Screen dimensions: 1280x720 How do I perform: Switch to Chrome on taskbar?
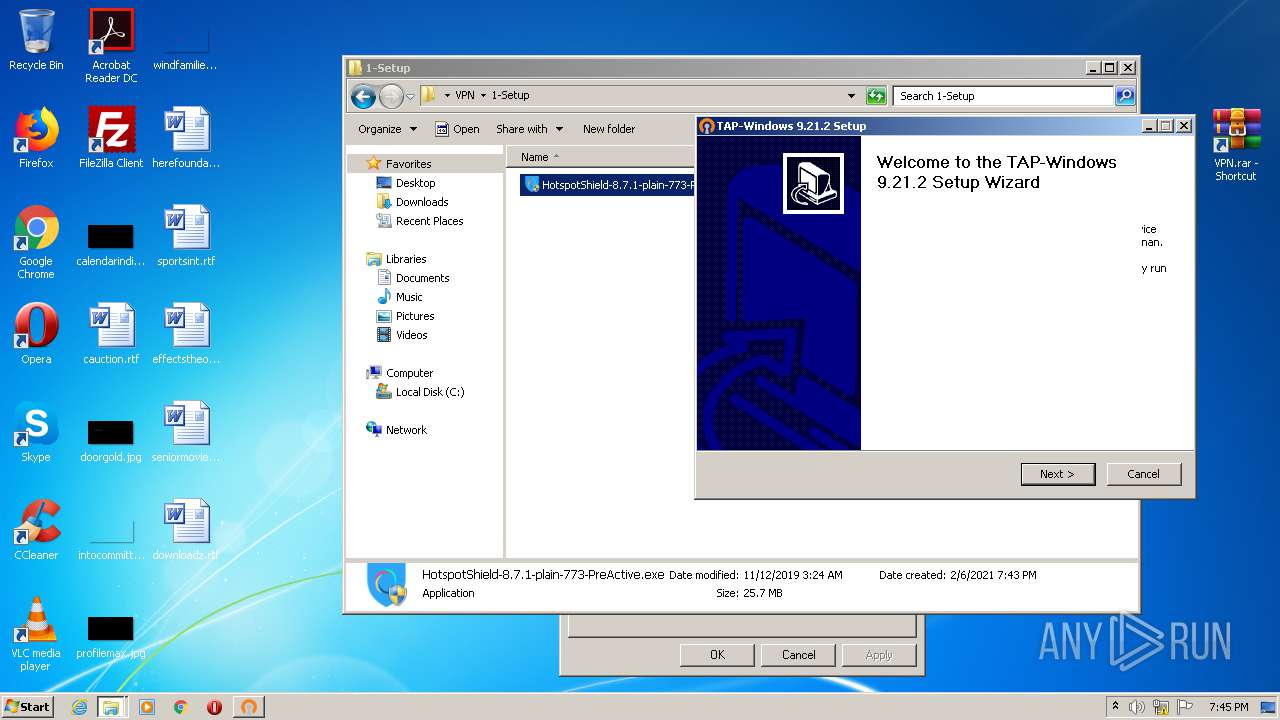pyautogui.click(x=181, y=707)
